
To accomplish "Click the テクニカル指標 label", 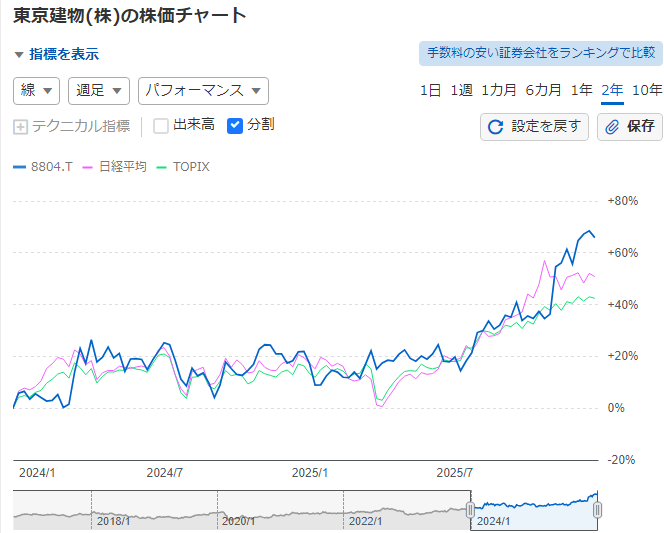I will 81,127.
